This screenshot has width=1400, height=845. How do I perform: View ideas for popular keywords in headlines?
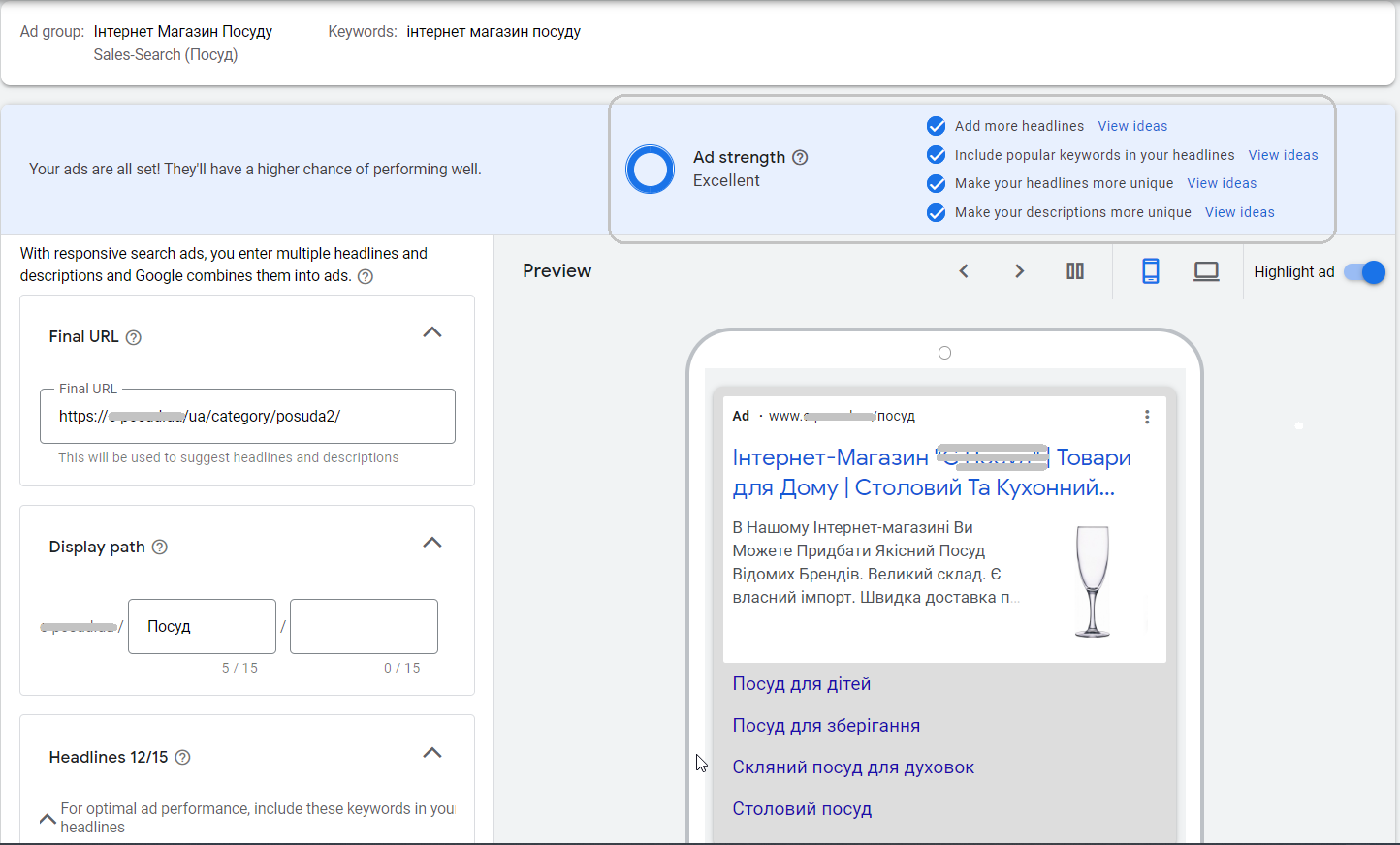1283,155
